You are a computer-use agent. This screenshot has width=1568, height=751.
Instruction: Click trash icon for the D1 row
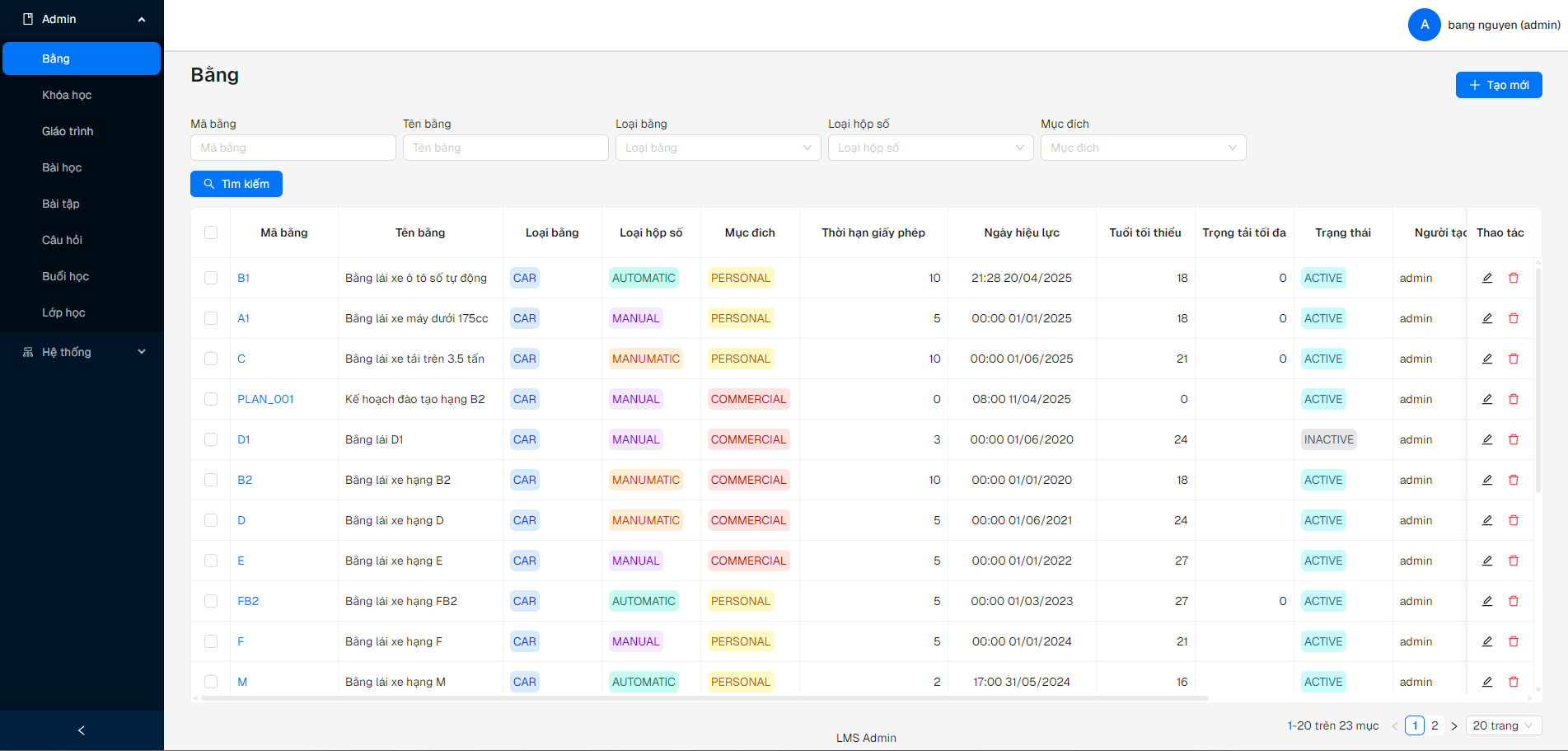point(1514,439)
